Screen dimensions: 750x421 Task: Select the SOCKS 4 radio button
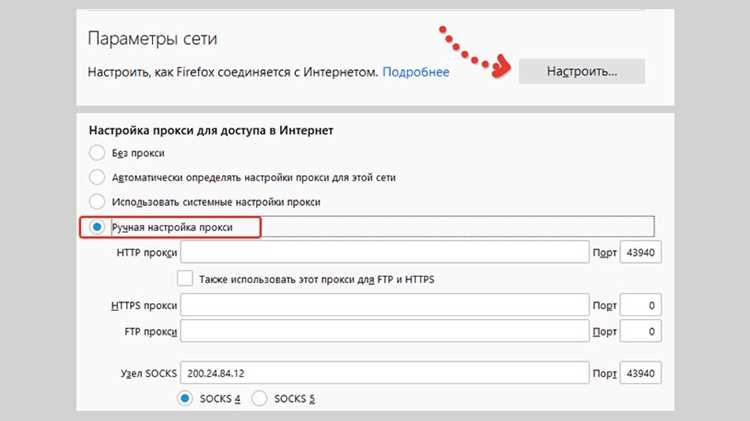(x=185, y=398)
